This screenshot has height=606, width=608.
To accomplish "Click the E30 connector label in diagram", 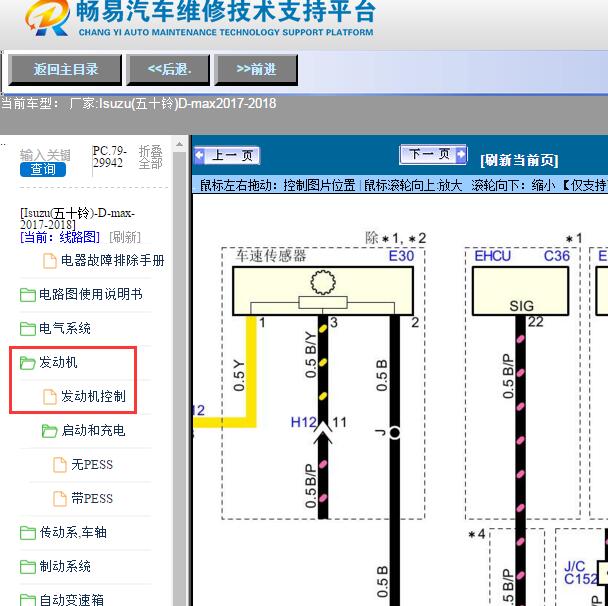I will pyautogui.click(x=401, y=256).
